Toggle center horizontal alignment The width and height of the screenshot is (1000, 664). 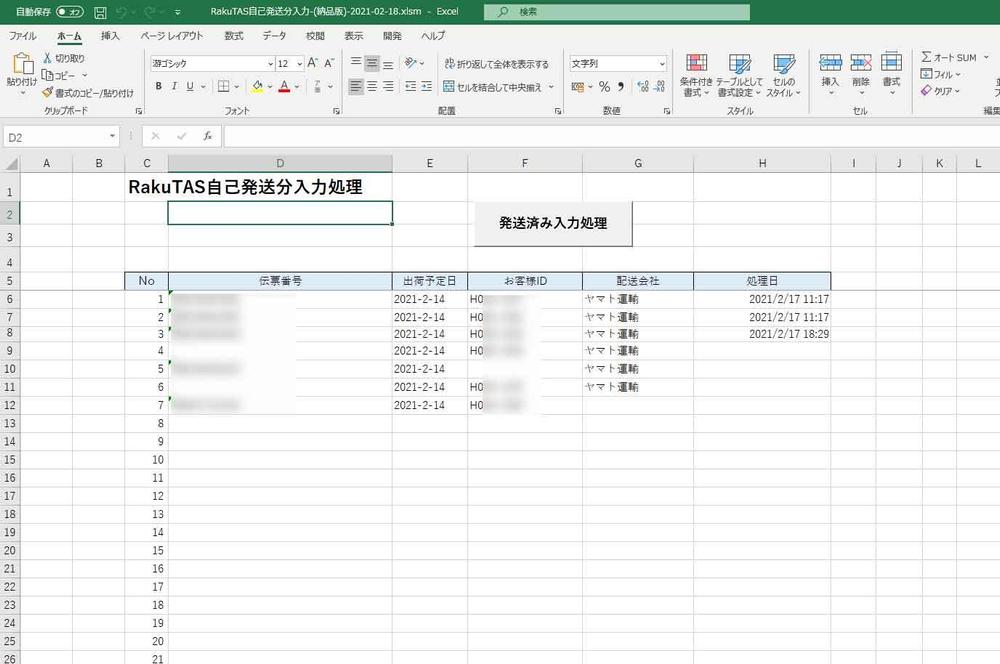[x=372, y=86]
